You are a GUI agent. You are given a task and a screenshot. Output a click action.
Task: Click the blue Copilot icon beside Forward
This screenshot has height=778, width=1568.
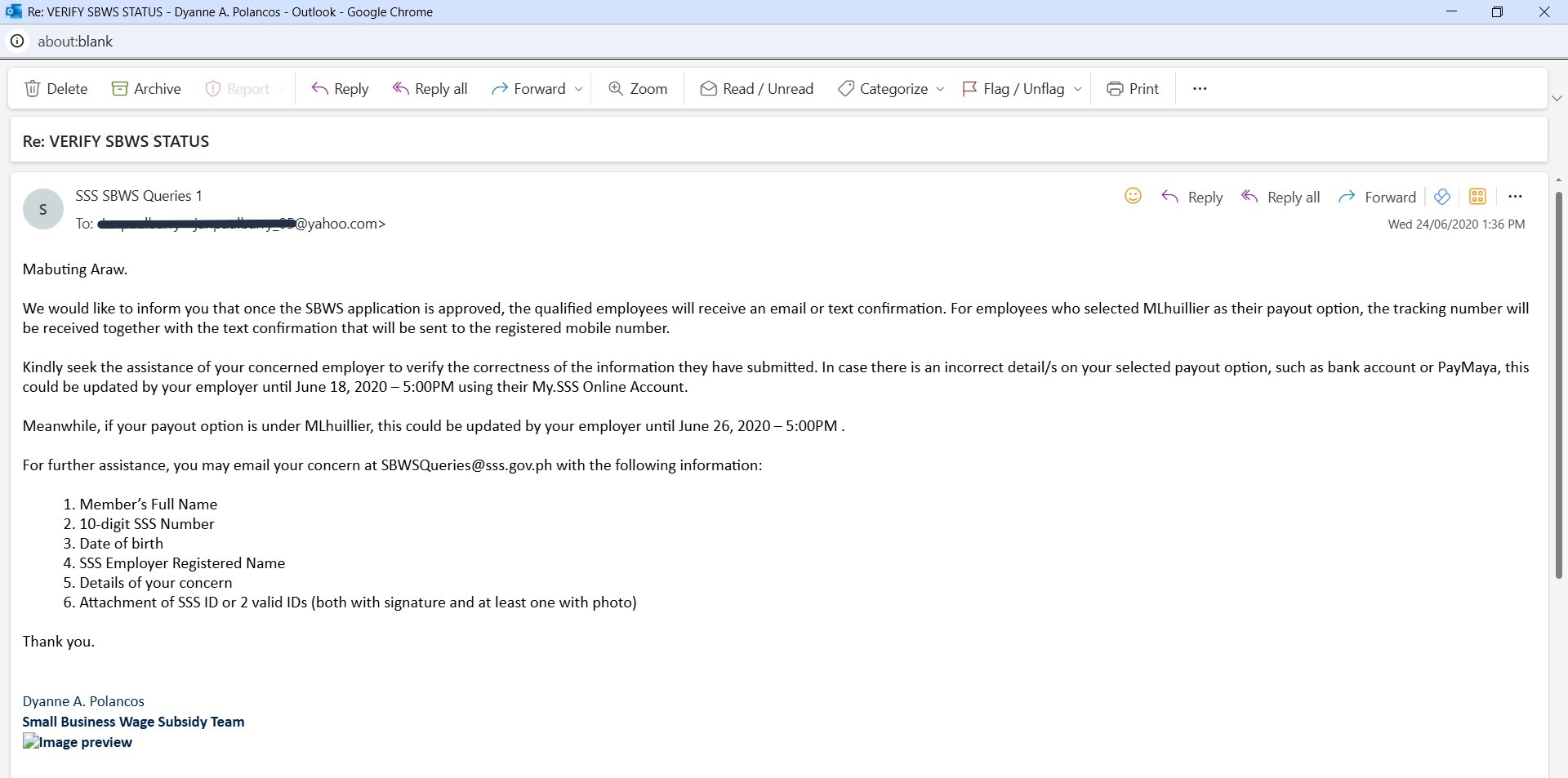tap(1442, 197)
